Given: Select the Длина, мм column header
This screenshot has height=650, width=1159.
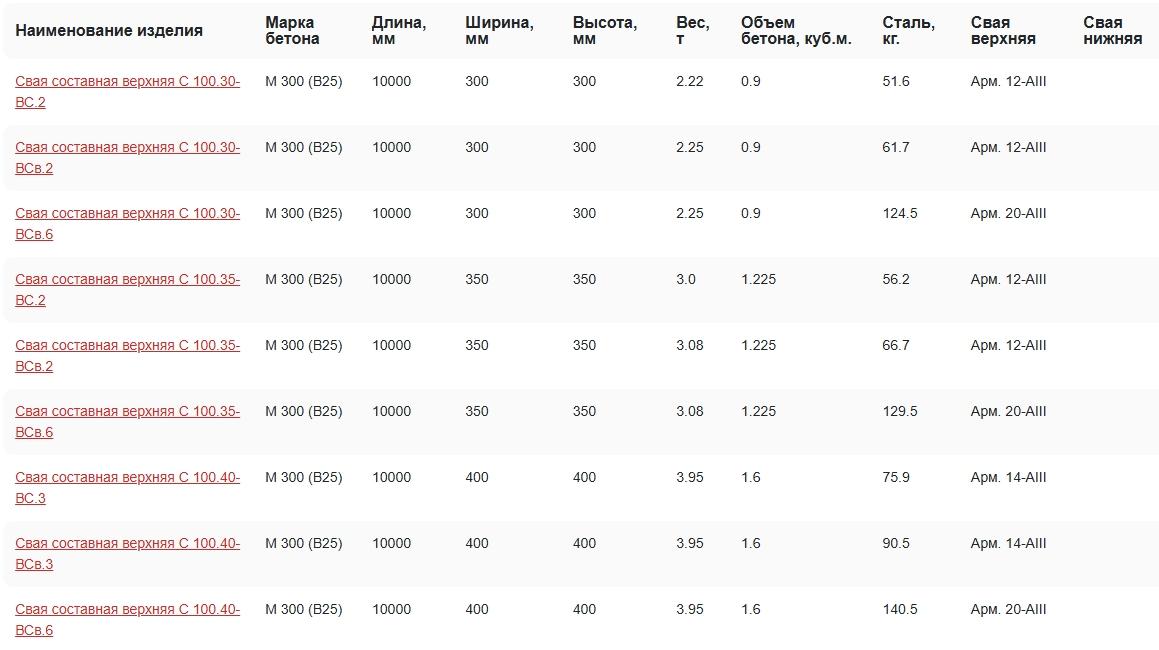Looking at the screenshot, I should 398,31.
